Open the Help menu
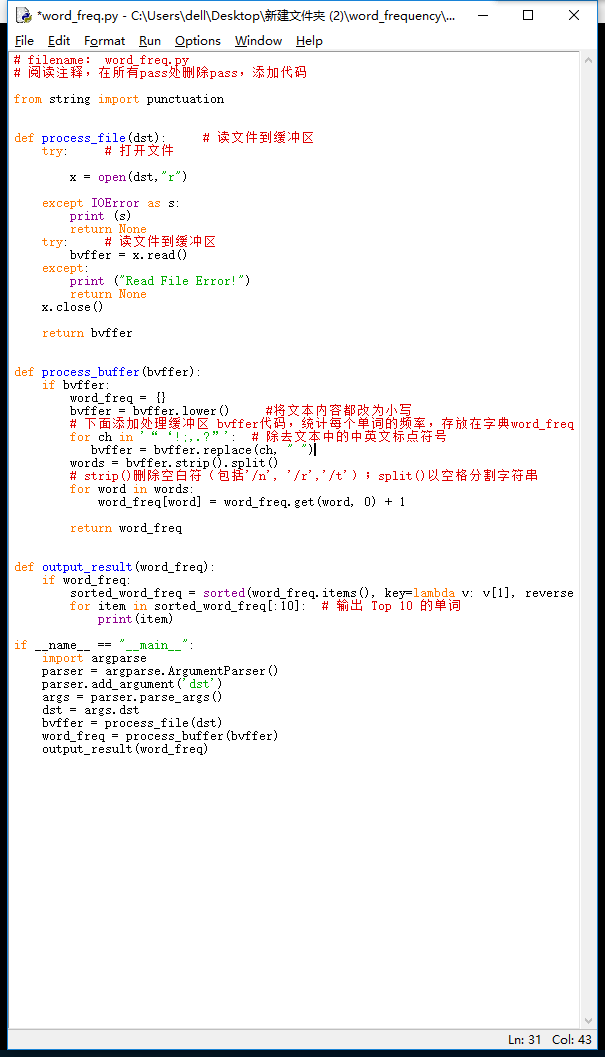The height and width of the screenshot is (1057, 605). (309, 40)
